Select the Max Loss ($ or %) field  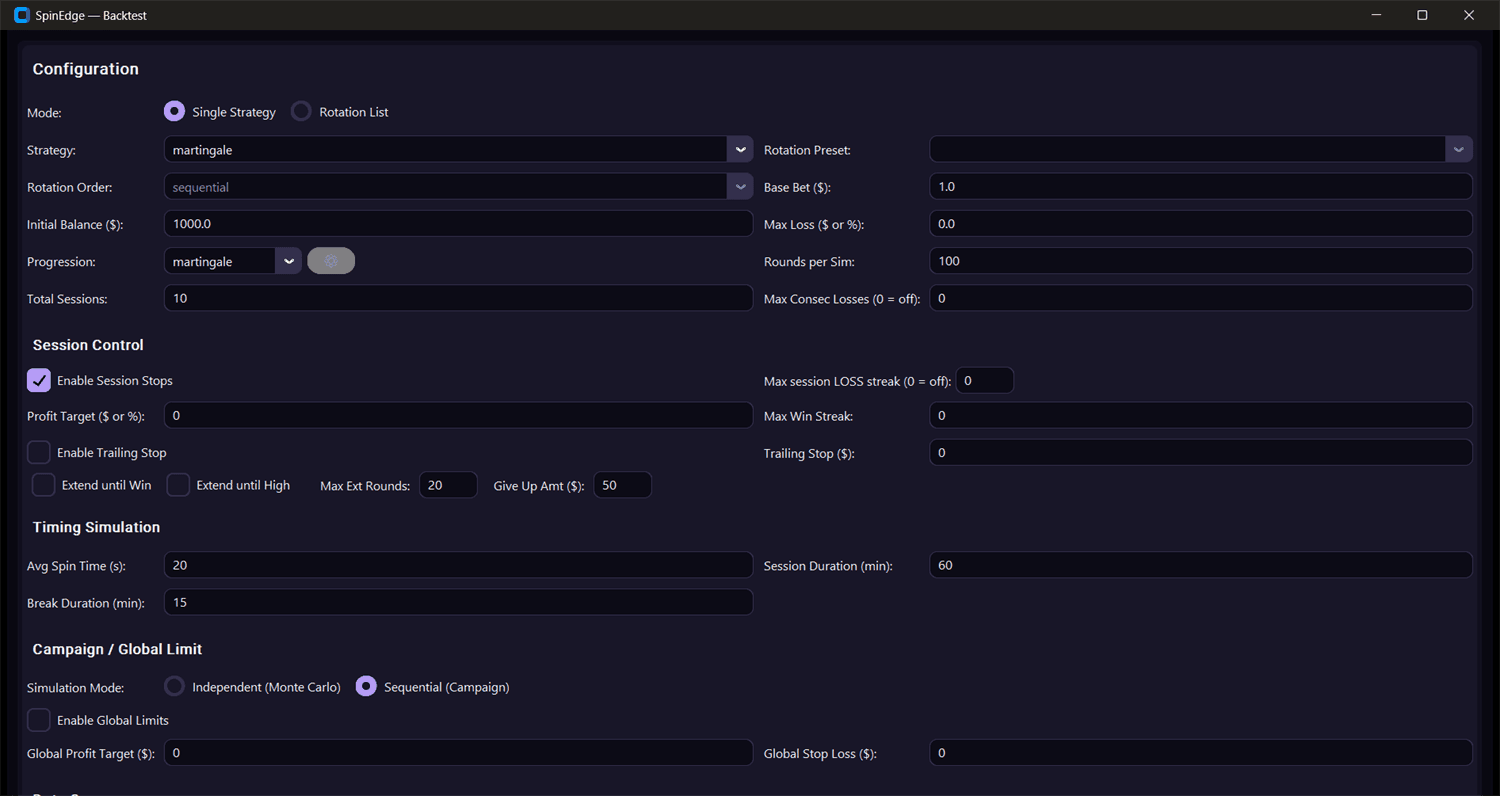(x=1201, y=224)
